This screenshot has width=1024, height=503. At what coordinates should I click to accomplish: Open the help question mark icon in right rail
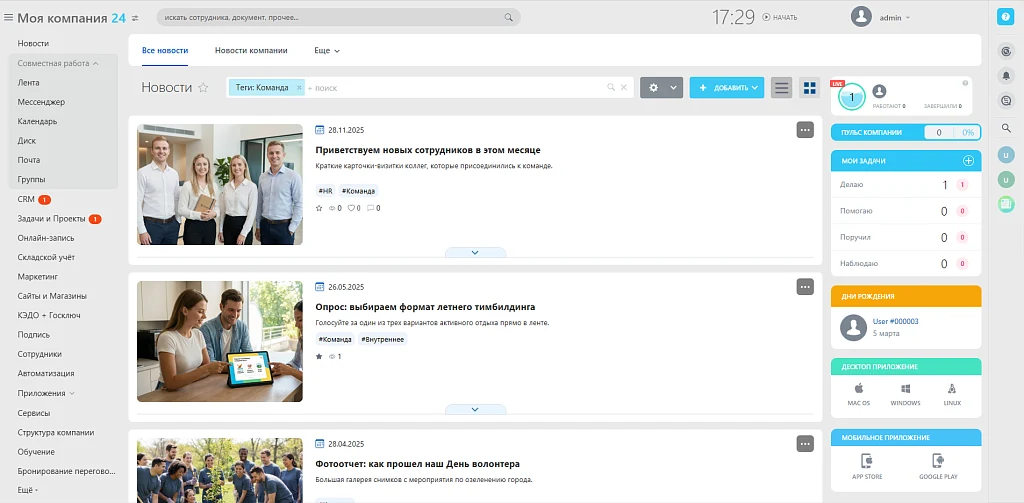click(x=1005, y=18)
